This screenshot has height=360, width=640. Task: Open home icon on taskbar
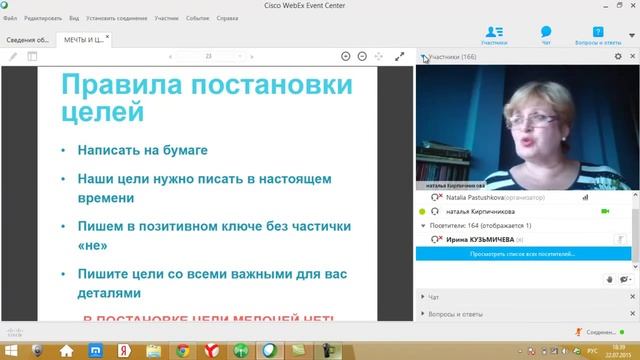pyautogui.click(x=66, y=351)
